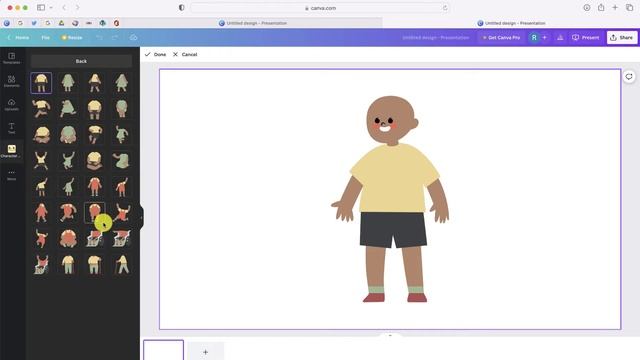640x360 pixels.
Task: Select the standing yellow-shirt body thumbnail
Action: tap(41, 83)
